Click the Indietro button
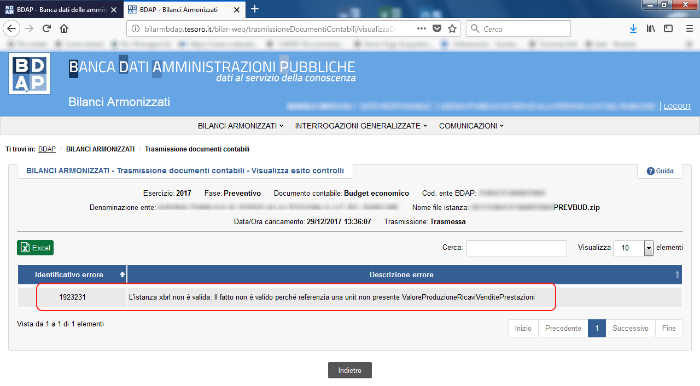This screenshot has height=386, width=700. coord(350,370)
